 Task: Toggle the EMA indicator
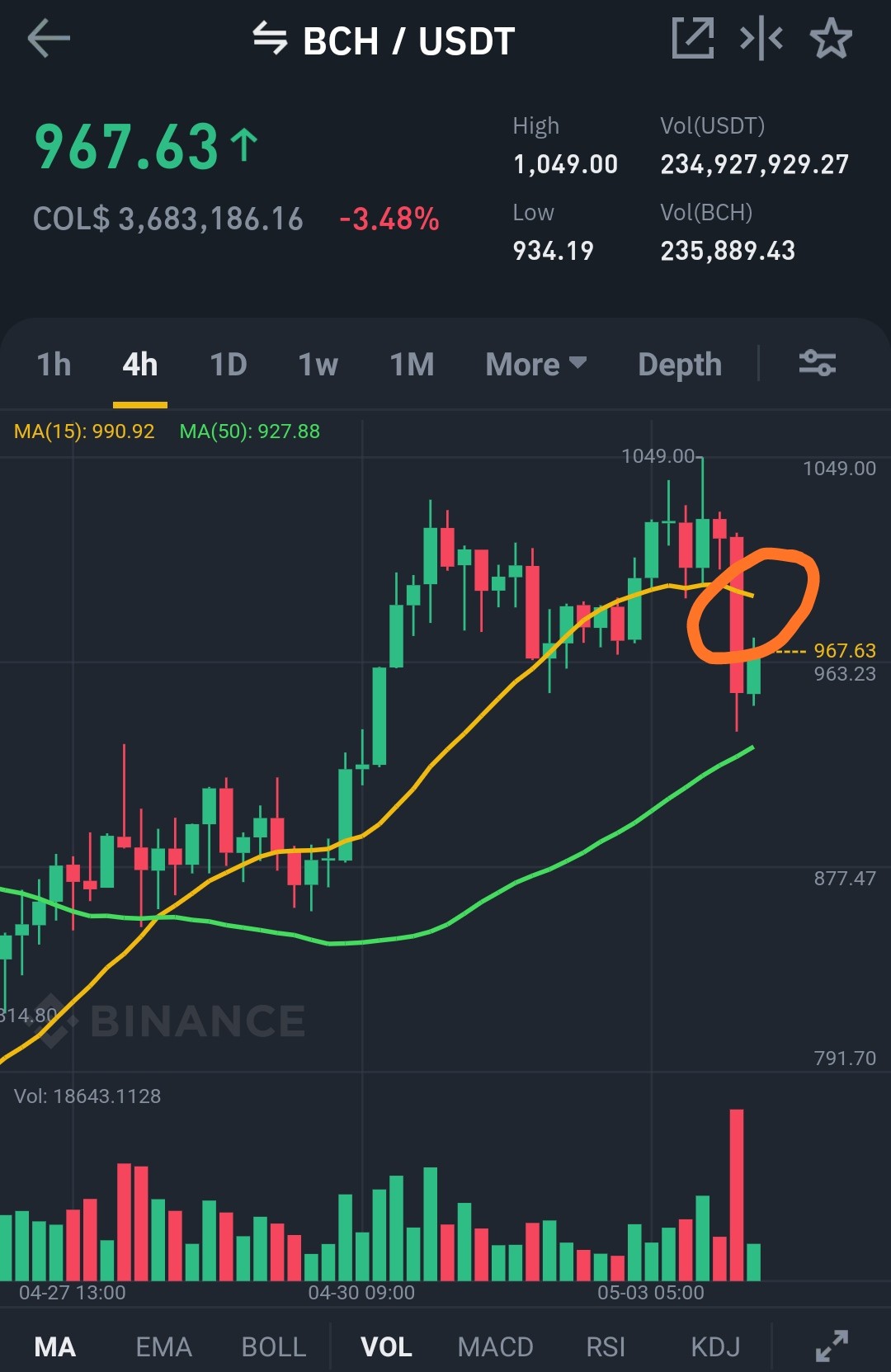[163, 1346]
